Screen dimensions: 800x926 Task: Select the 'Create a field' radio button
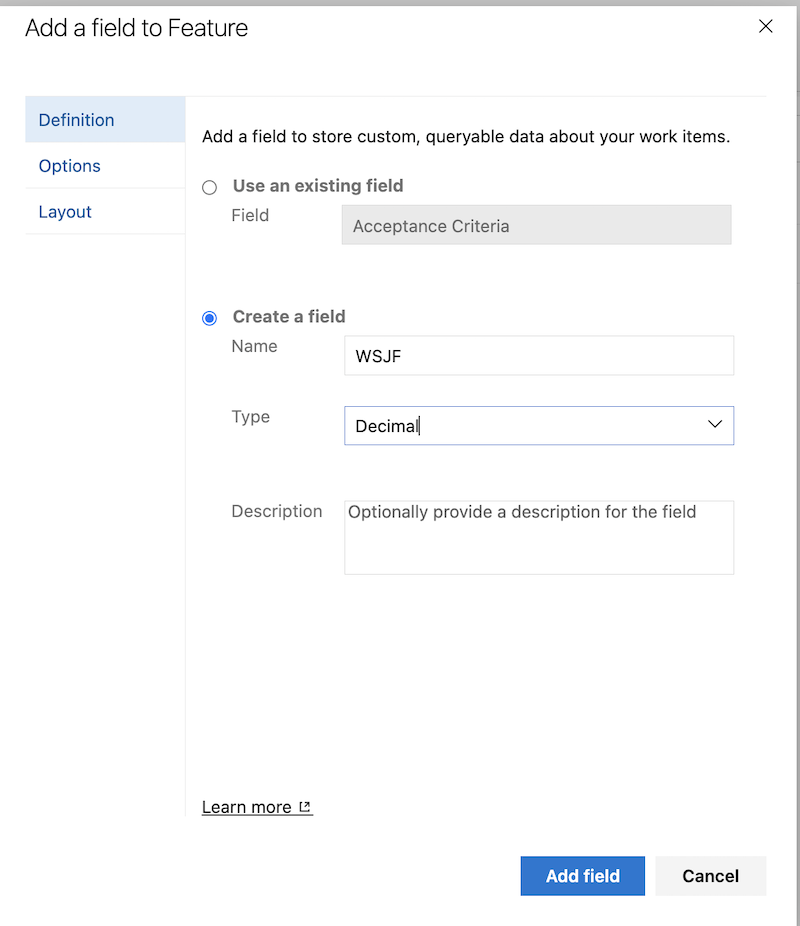(x=209, y=317)
